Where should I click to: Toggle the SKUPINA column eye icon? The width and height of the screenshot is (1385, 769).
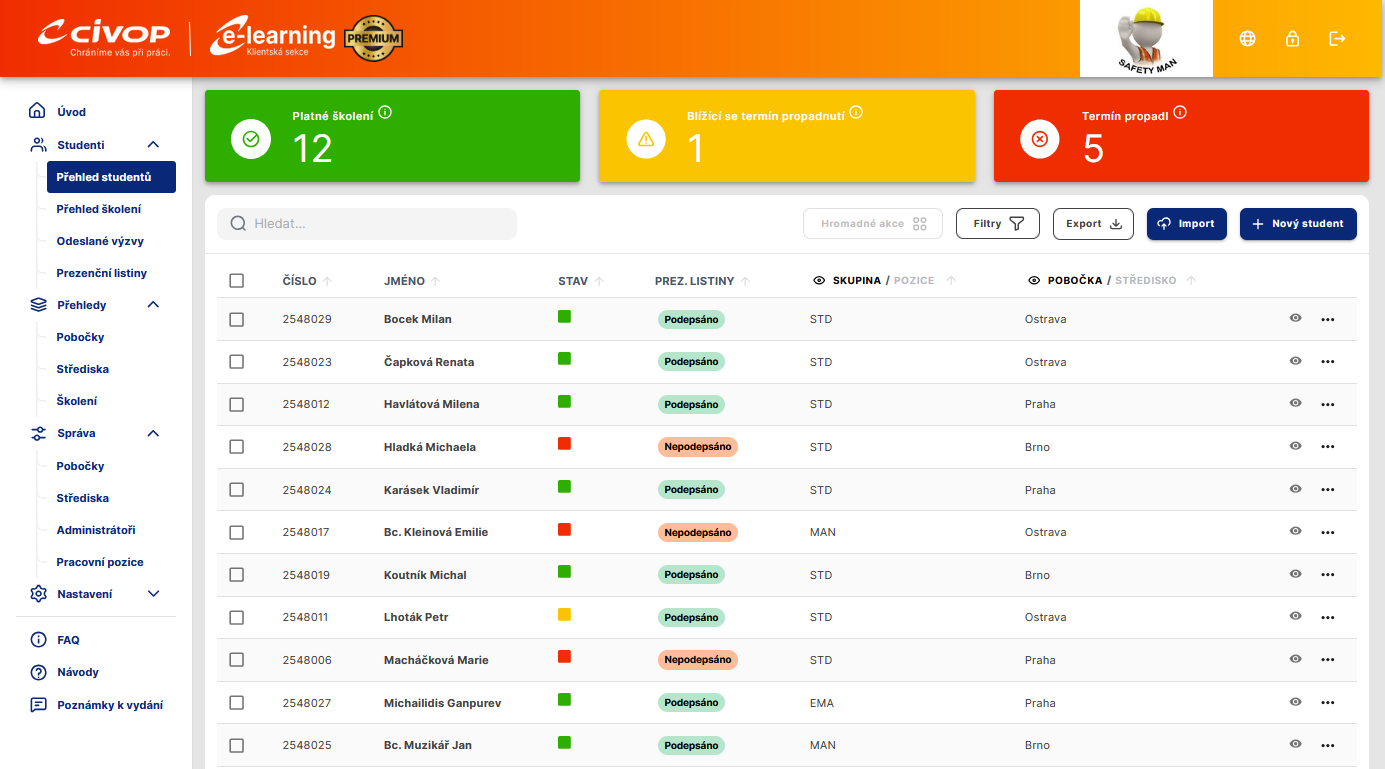(x=819, y=281)
